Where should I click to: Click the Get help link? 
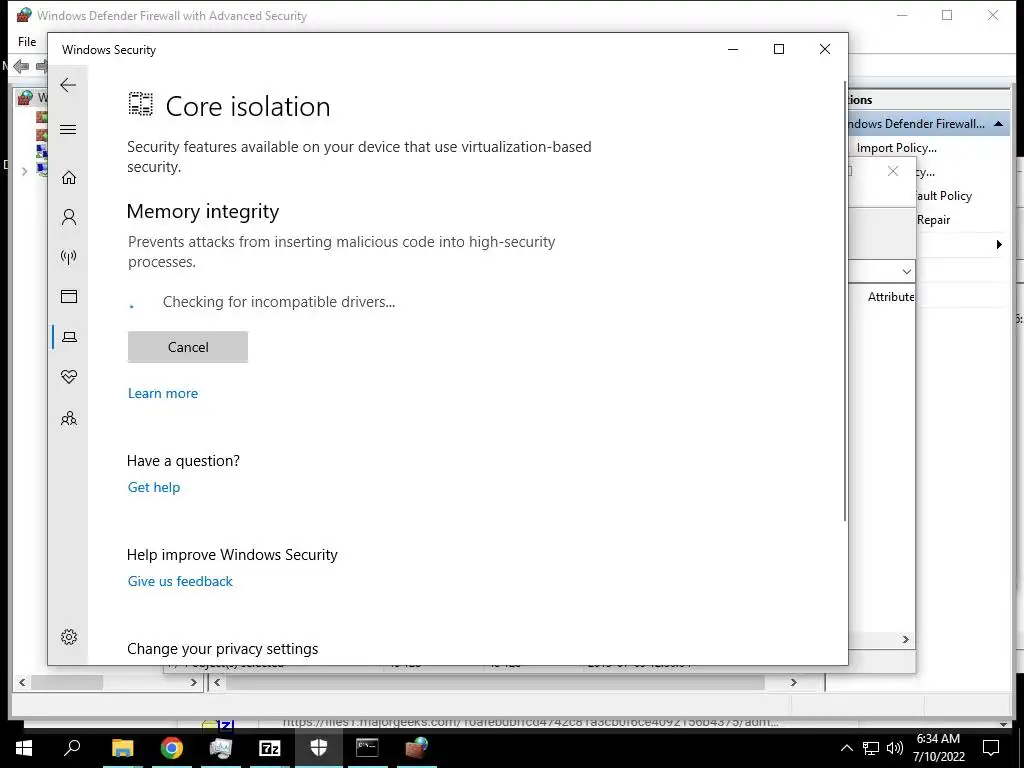(153, 487)
